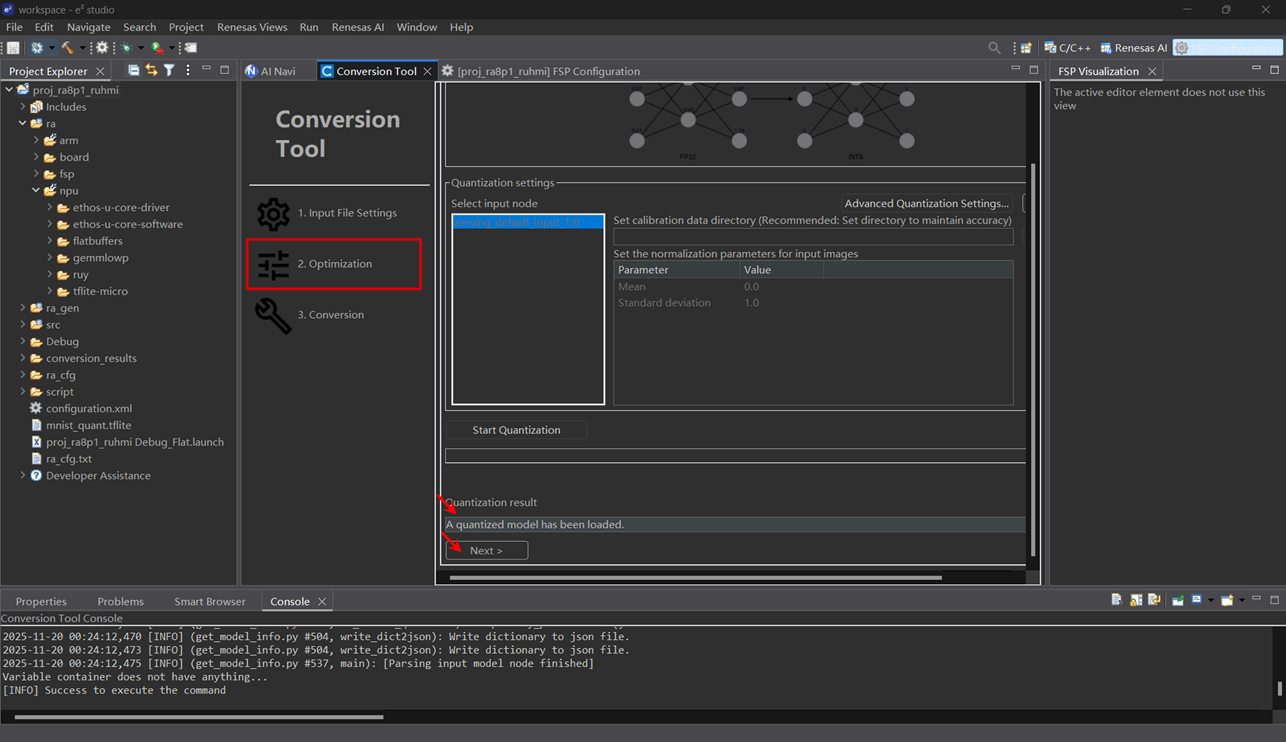Toggle Scroll Lock in the Console
The width and height of the screenshot is (1286, 742).
[x=1136, y=600]
